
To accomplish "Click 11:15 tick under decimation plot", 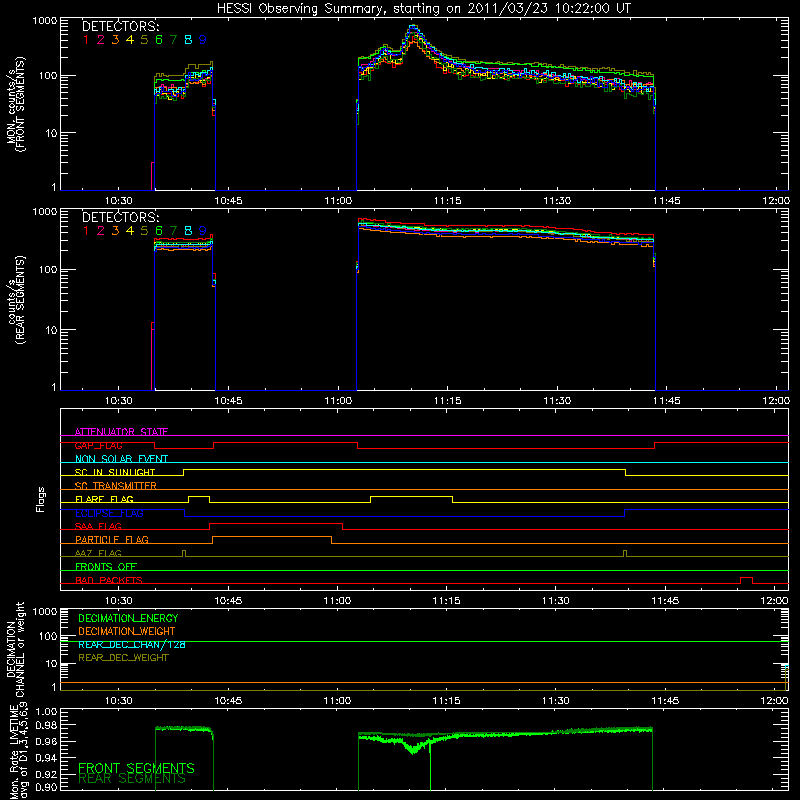I will pos(446,701).
